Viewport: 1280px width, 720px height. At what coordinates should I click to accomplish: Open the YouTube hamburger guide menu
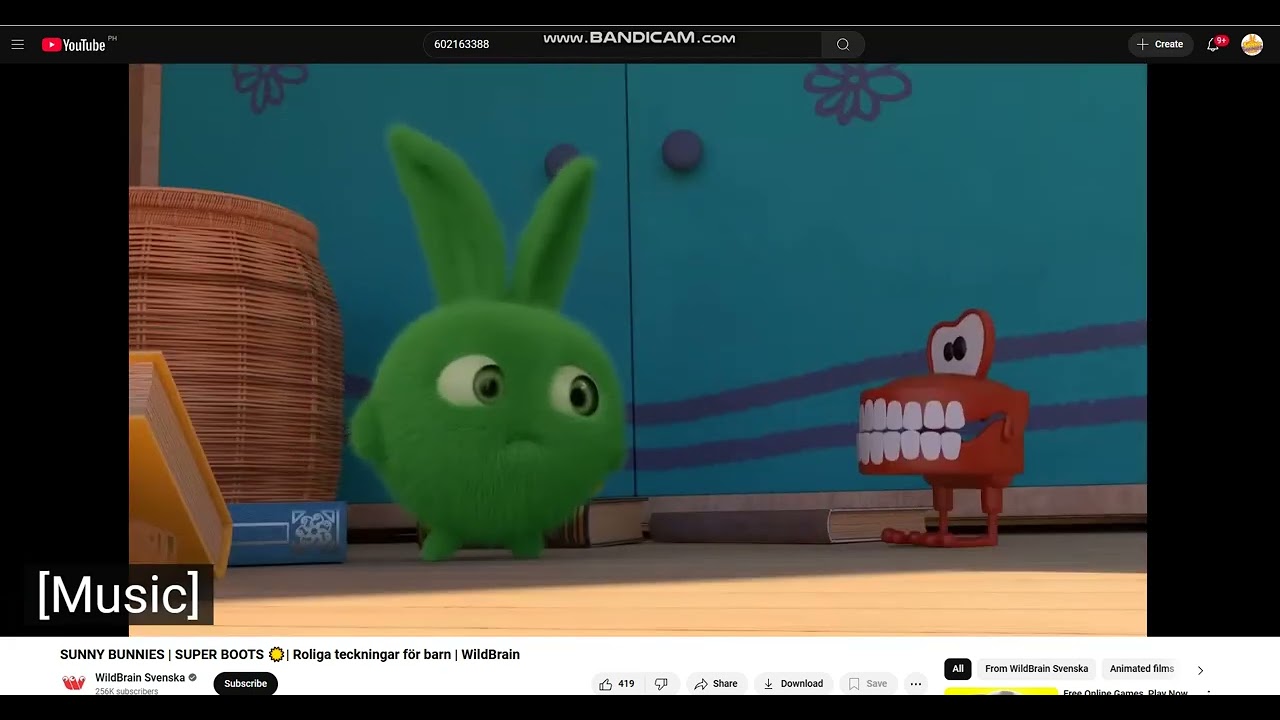tap(17, 45)
